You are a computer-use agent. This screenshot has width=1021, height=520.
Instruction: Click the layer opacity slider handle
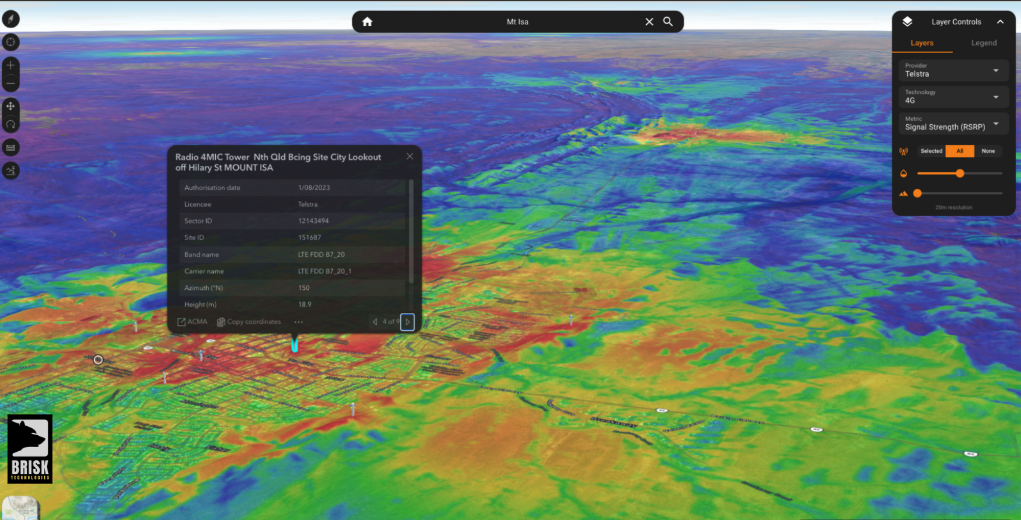tap(960, 173)
